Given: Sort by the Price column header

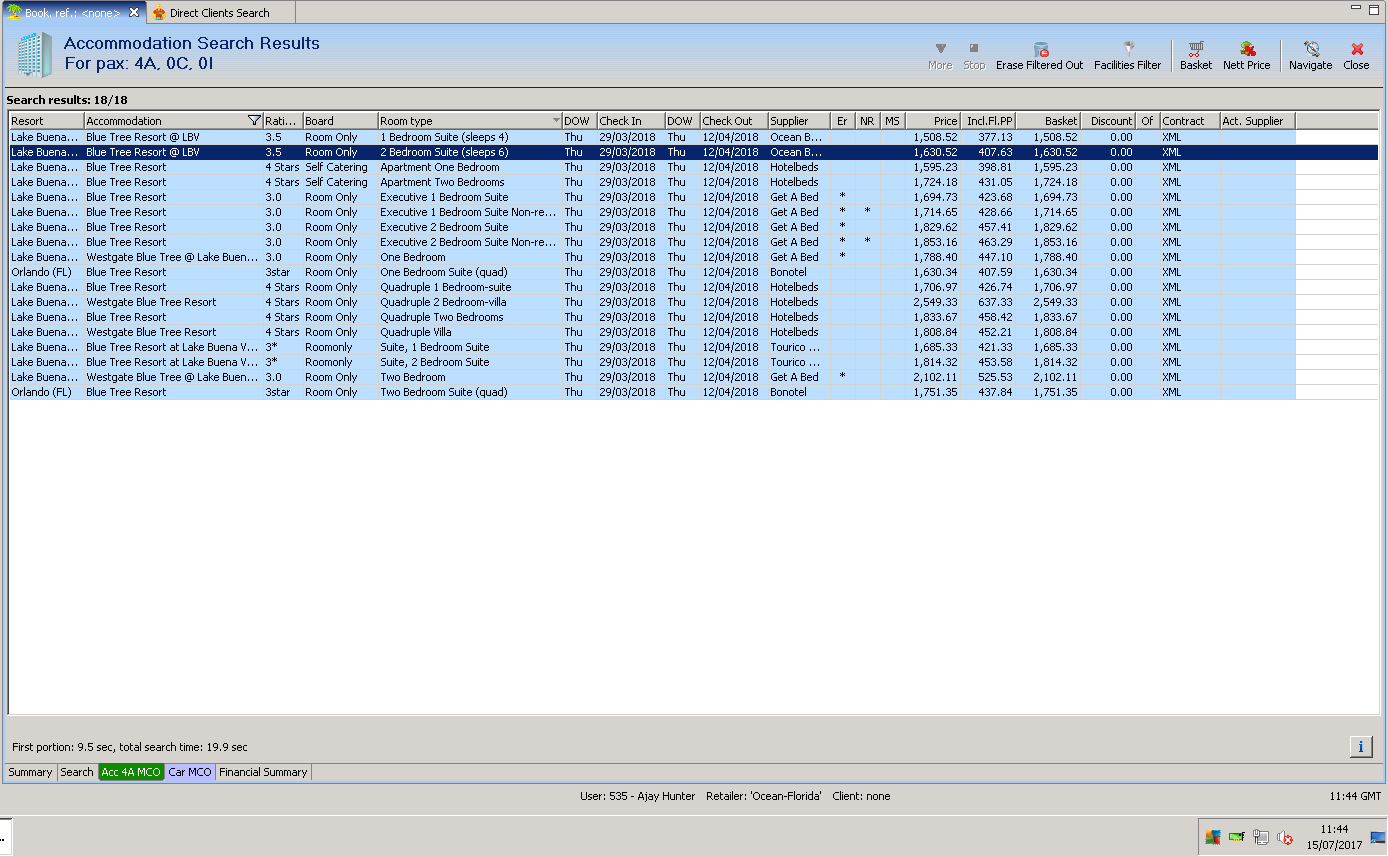Looking at the screenshot, I should (x=932, y=121).
